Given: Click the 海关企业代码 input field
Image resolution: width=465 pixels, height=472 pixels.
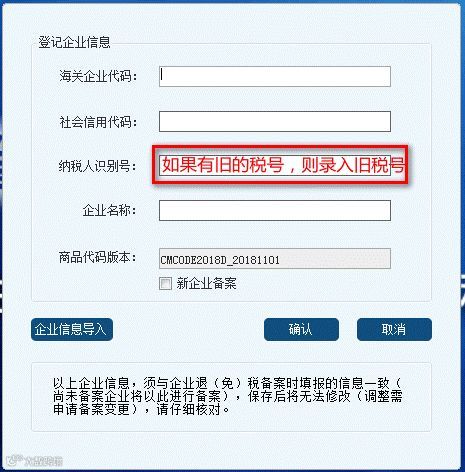Looking at the screenshot, I should click(275, 76).
